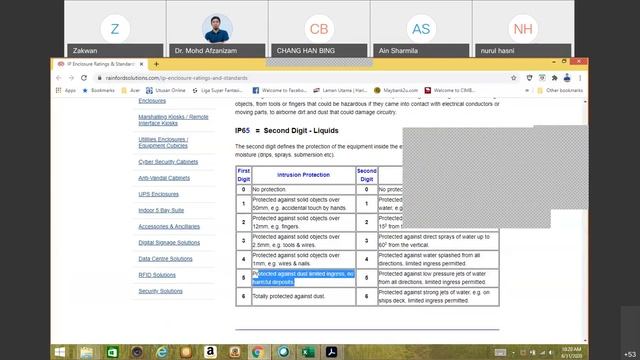Open the Security Solutions link
This screenshot has height=360, width=640.
pos(160,291)
